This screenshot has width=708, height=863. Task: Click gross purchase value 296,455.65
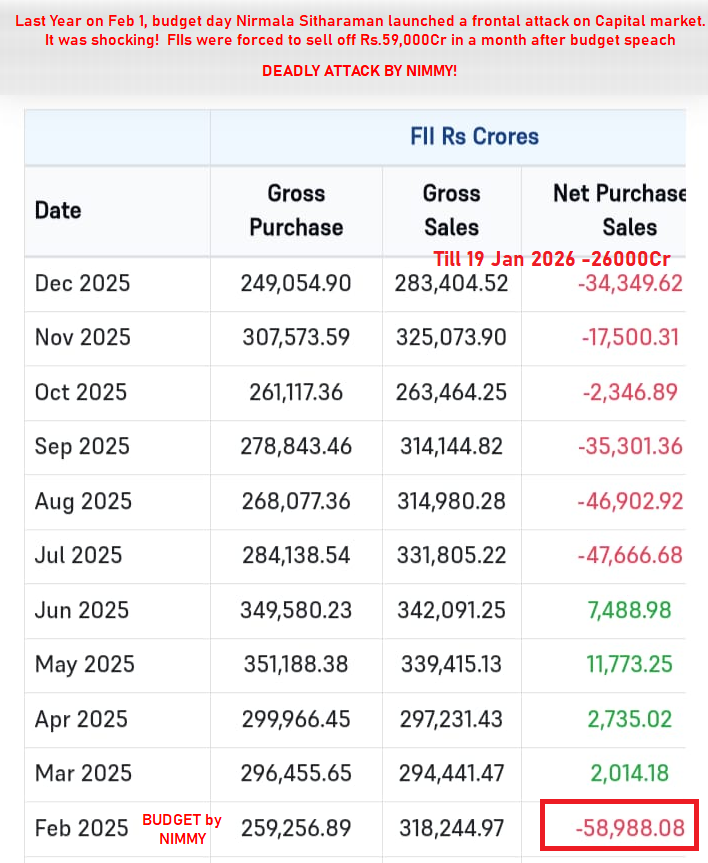click(296, 773)
